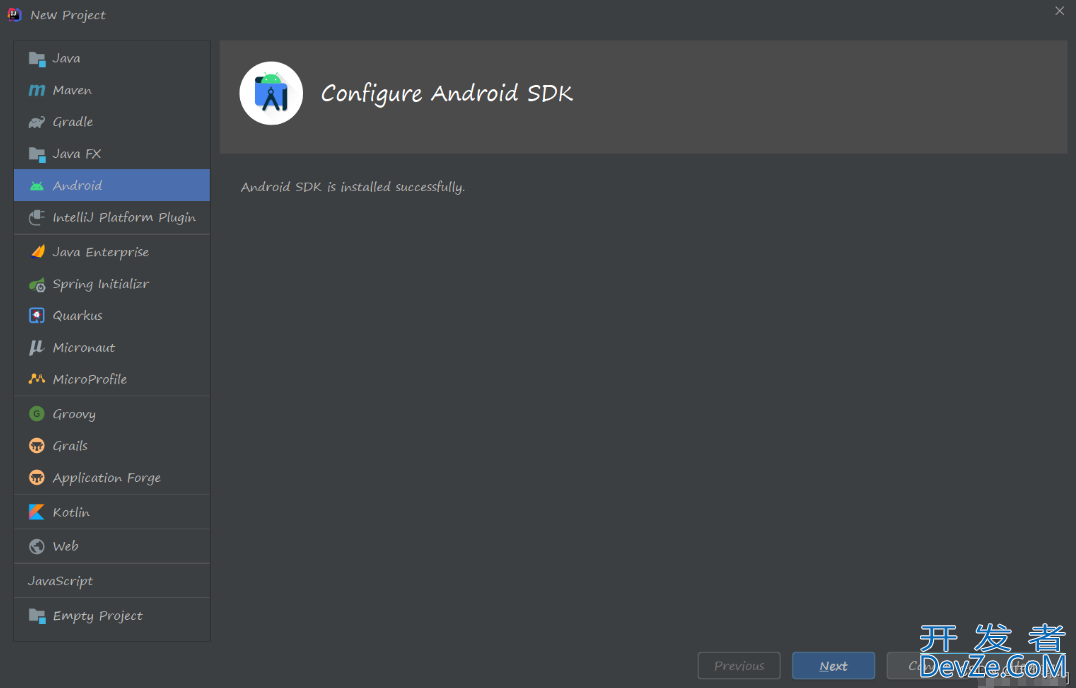The width and height of the screenshot is (1076, 688).
Task: Click the Java project type icon
Action: 37,59
